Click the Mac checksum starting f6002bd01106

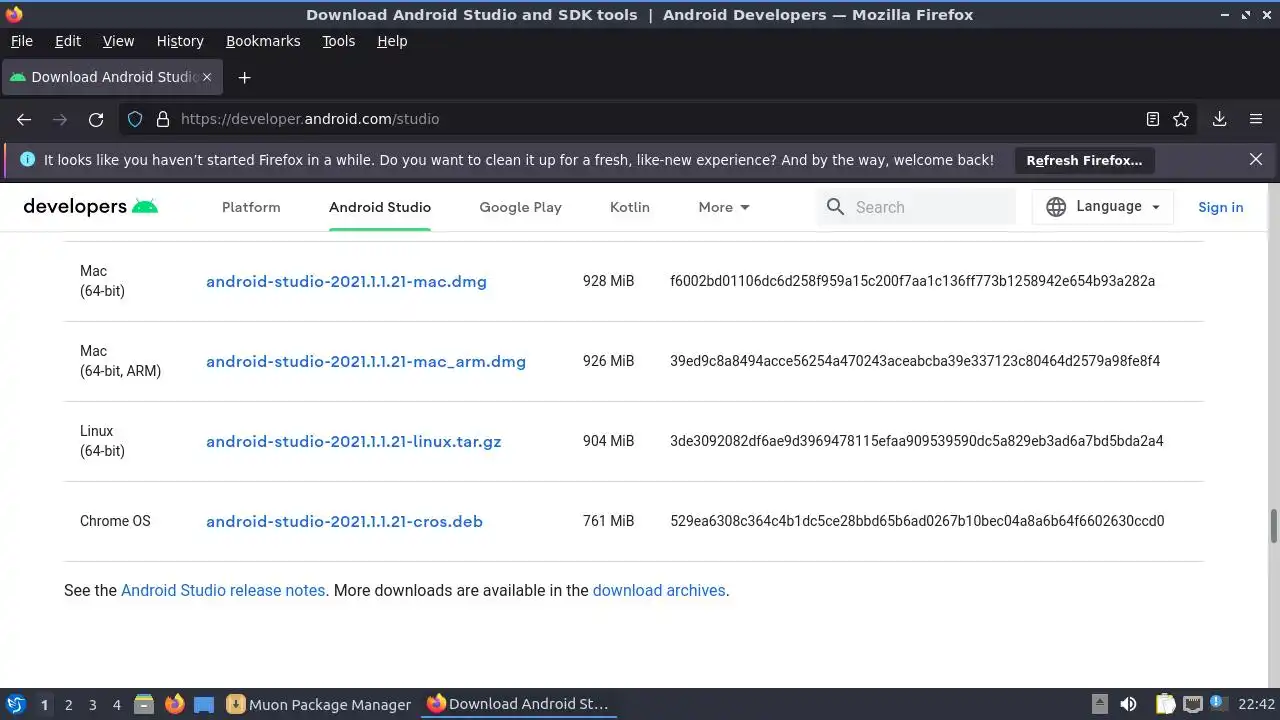912,281
